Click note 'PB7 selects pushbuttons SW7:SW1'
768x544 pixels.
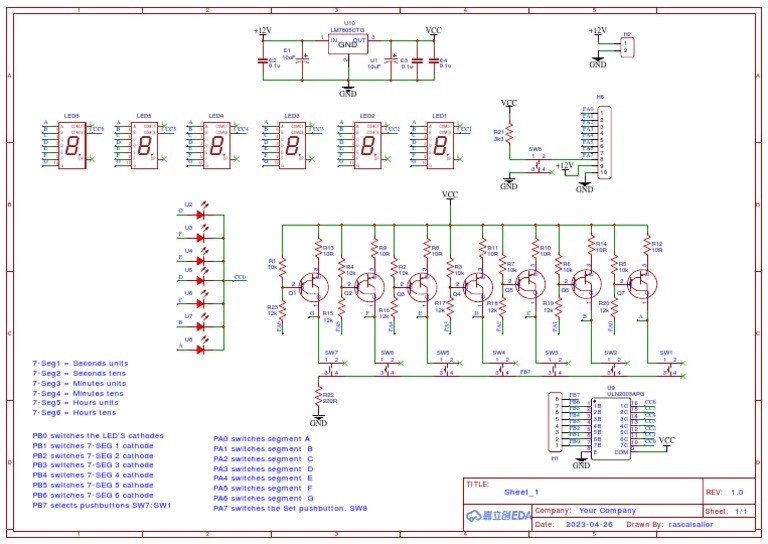pos(102,505)
